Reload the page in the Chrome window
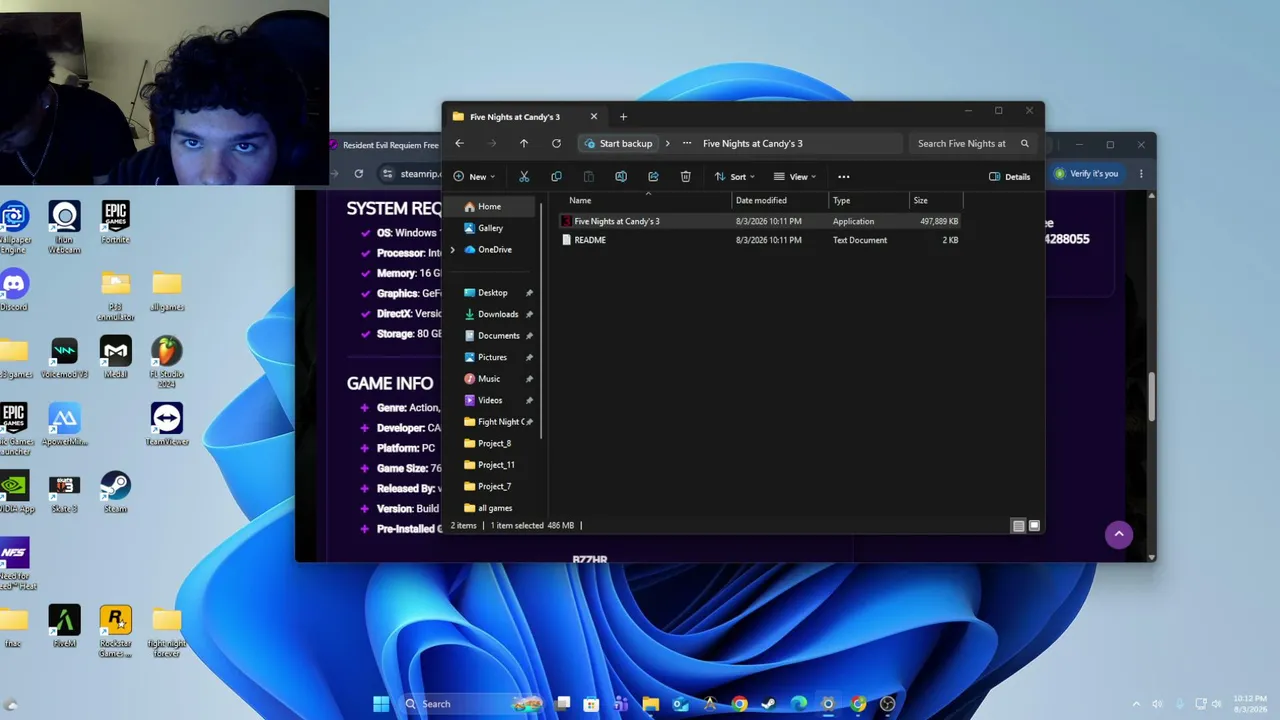The width and height of the screenshot is (1280, 720). pyautogui.click(x=359, y=174)
